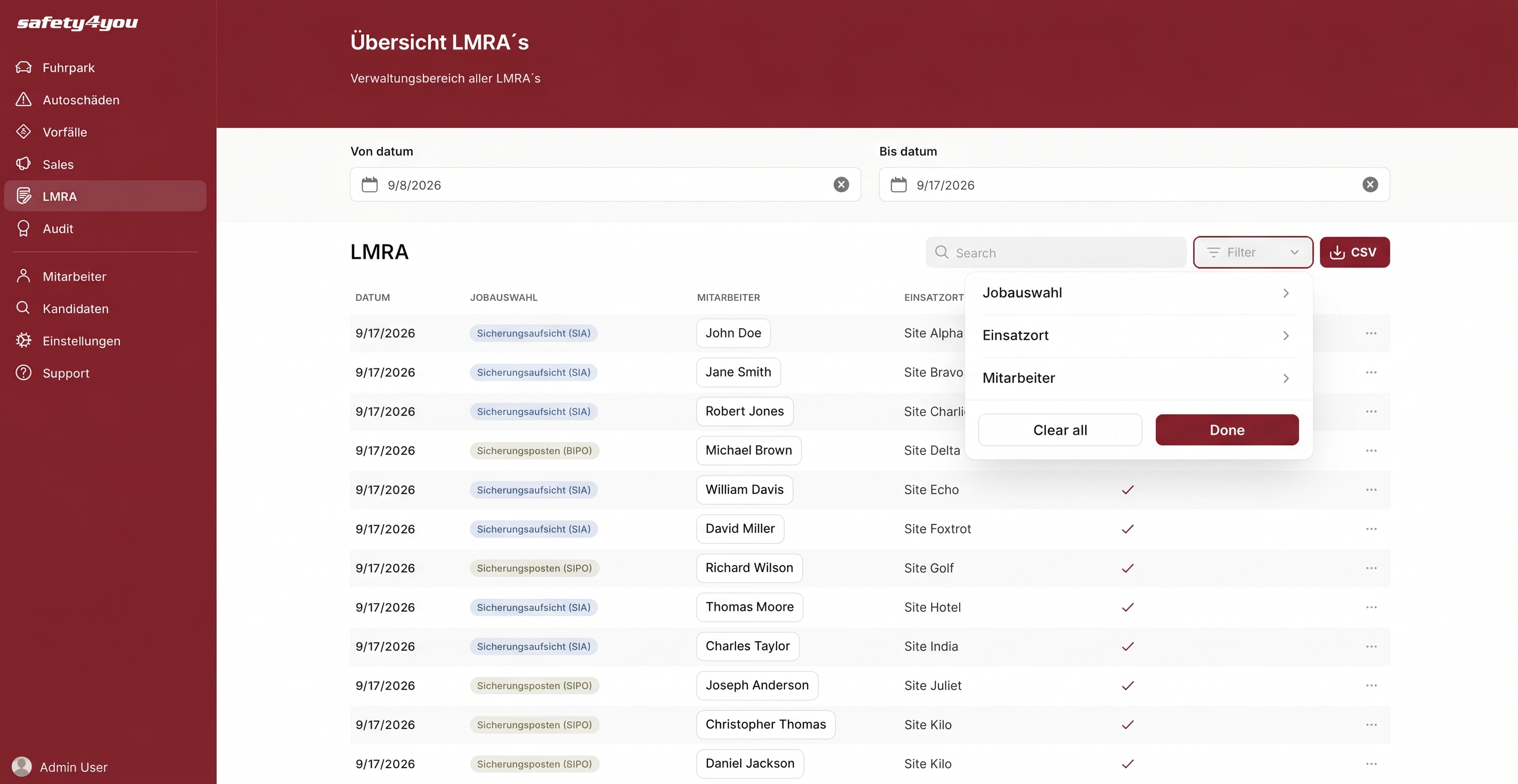The width and height of the screenshot is (1518, 784).
Task: Click the Von datum date field
Action: click(x=605, y=184)
